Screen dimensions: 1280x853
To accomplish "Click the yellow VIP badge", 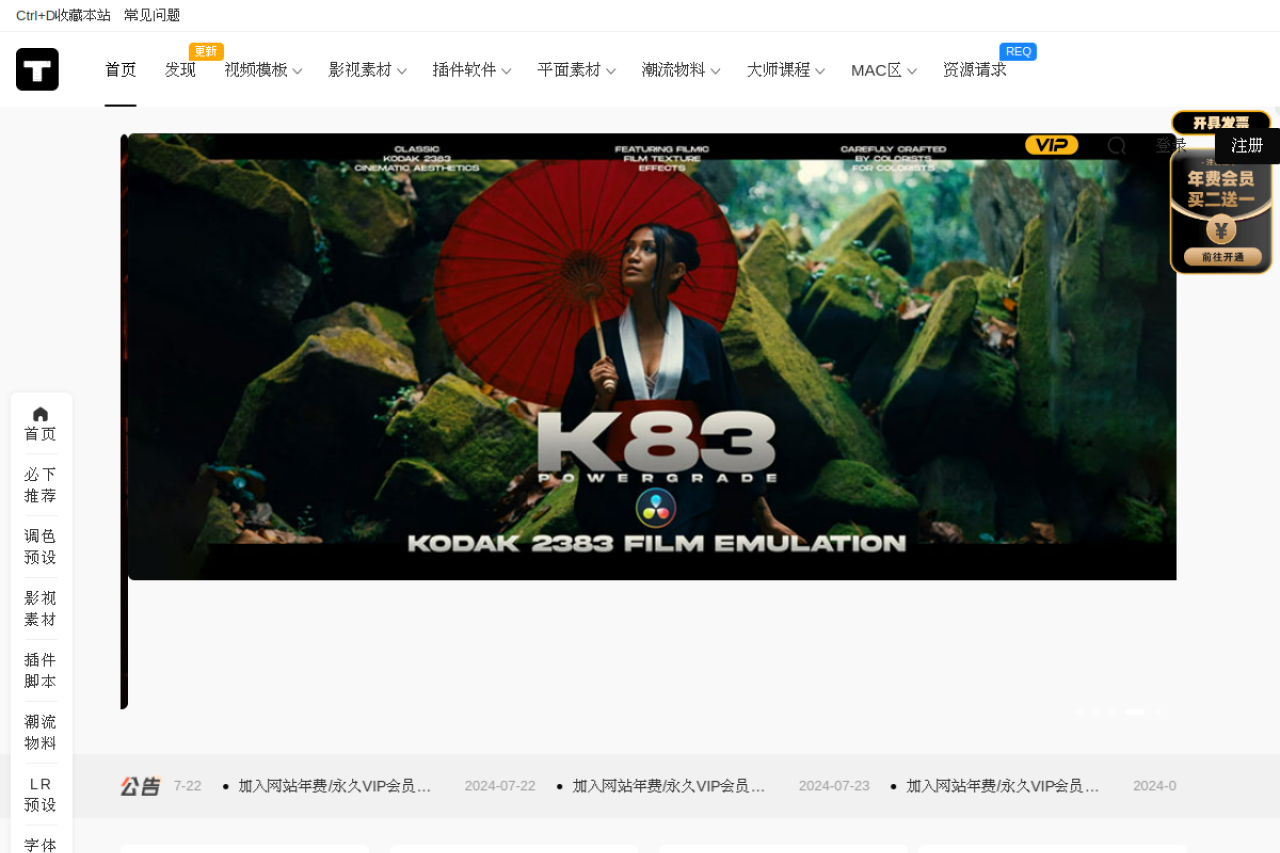I will coord(1051,145).
